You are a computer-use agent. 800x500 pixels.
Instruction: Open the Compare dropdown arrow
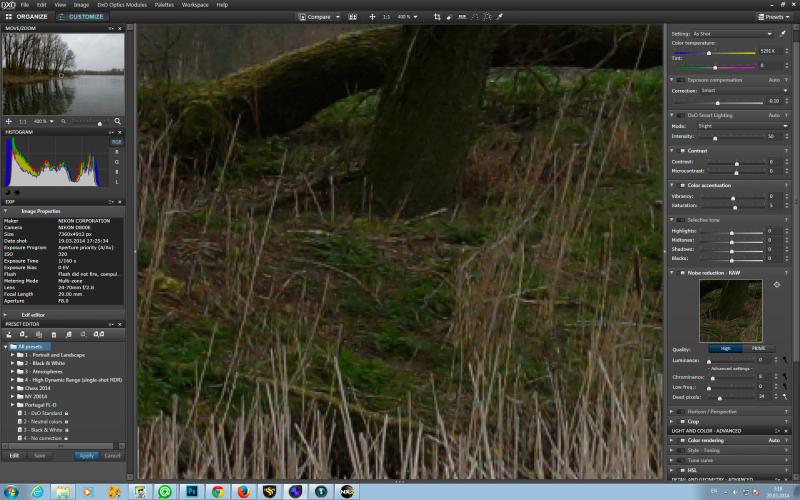point(338,17)
